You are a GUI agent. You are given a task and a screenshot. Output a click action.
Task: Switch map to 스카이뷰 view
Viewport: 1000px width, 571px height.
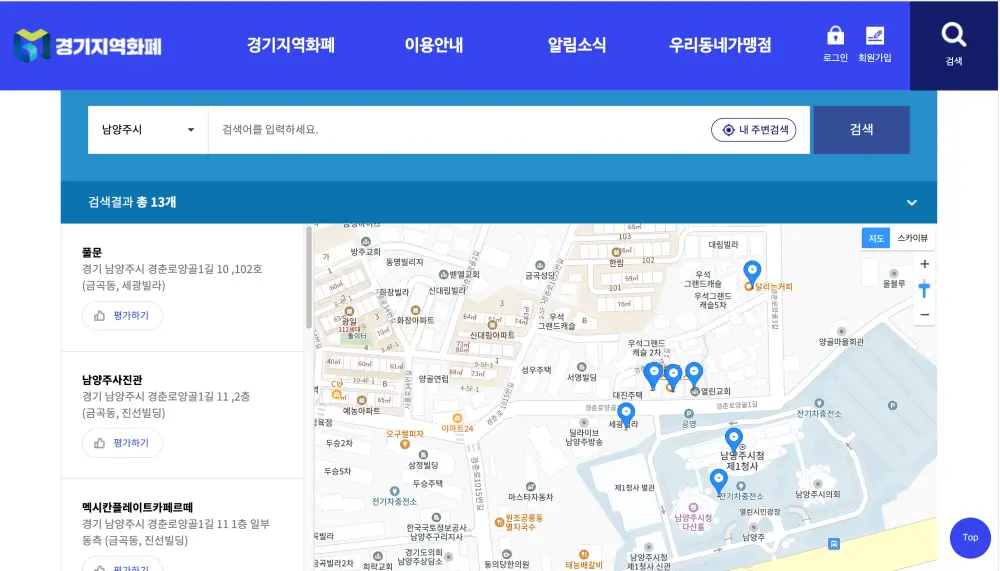(x=912, y=238)
